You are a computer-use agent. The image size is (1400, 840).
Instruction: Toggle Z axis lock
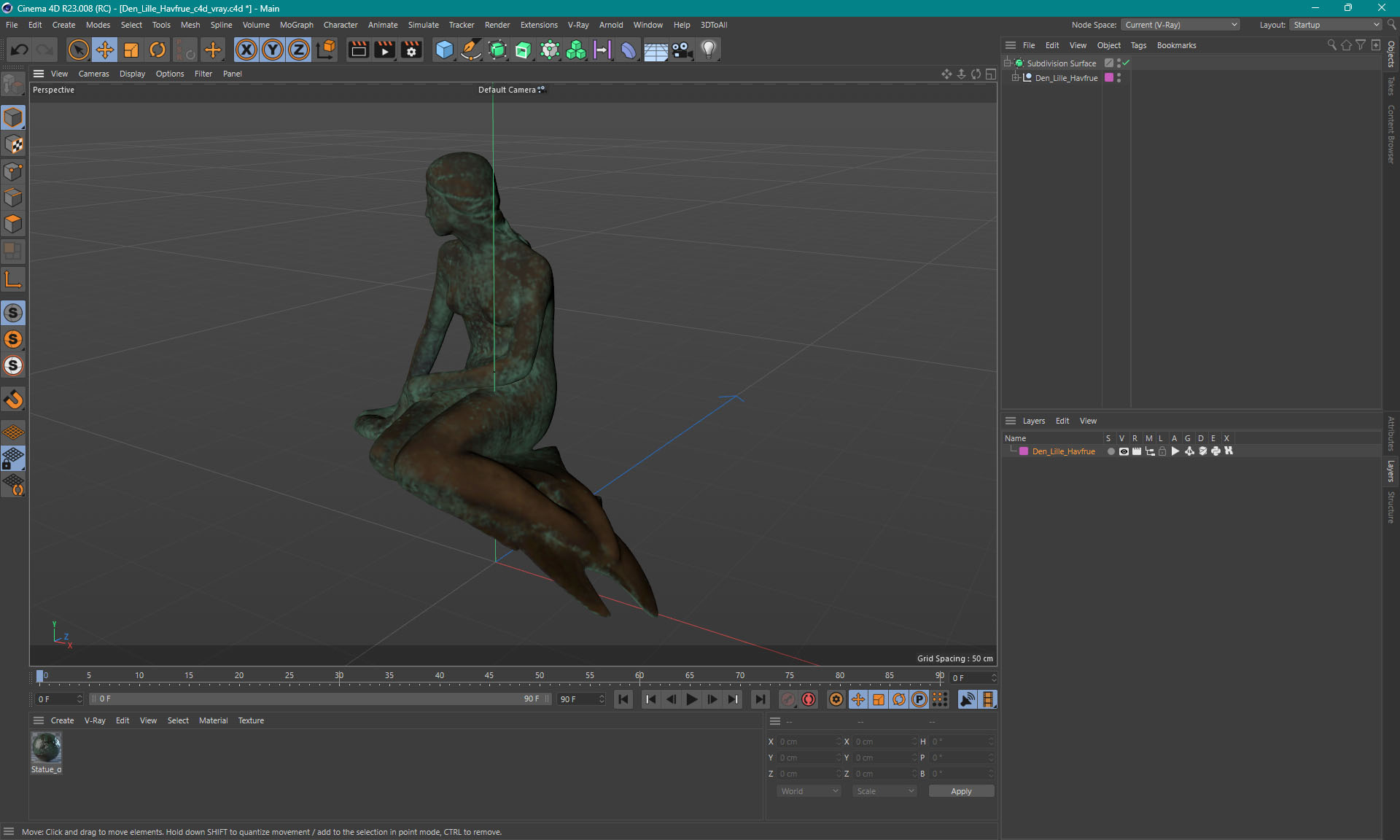(299, 50)
